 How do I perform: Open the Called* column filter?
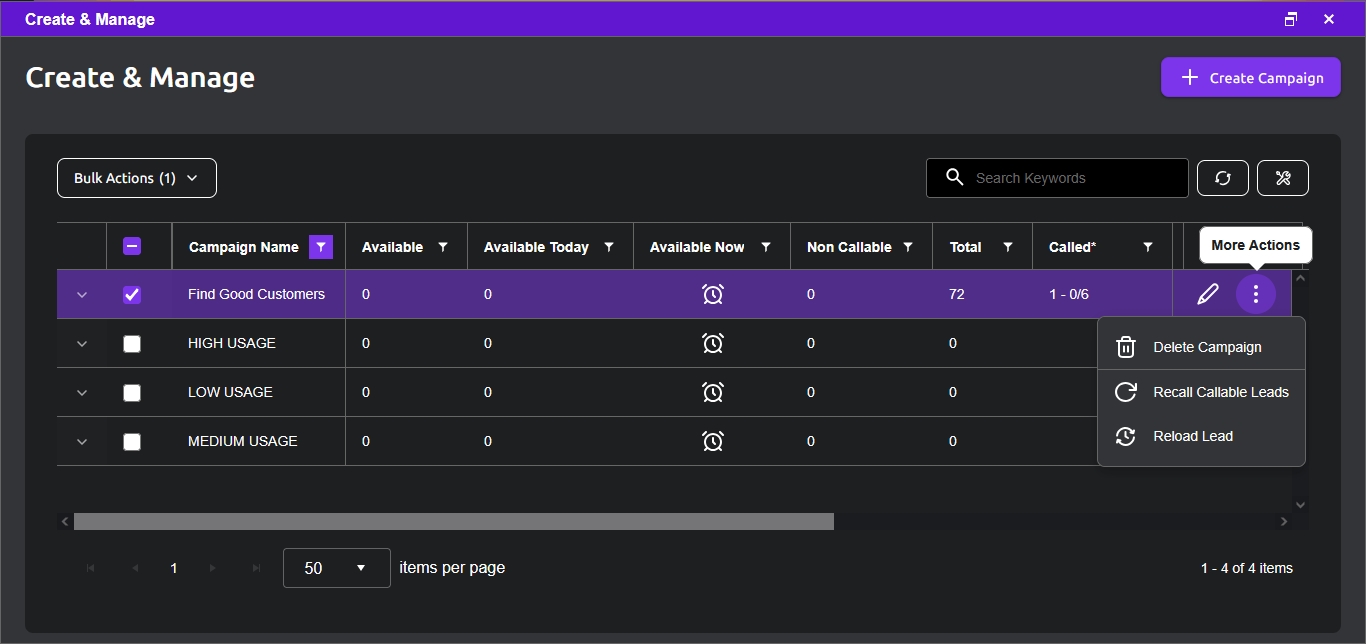pyautogui.click(x=1148, y=247)
